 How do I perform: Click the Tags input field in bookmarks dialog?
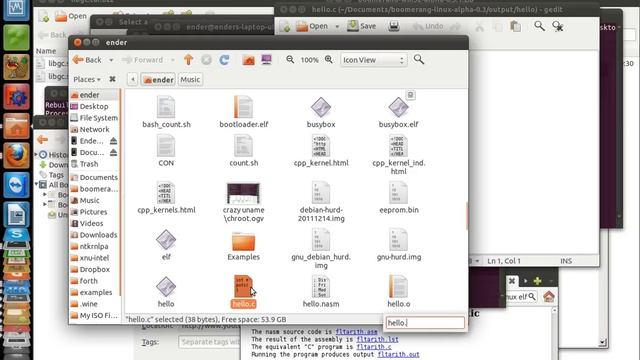tap(209, 342)
